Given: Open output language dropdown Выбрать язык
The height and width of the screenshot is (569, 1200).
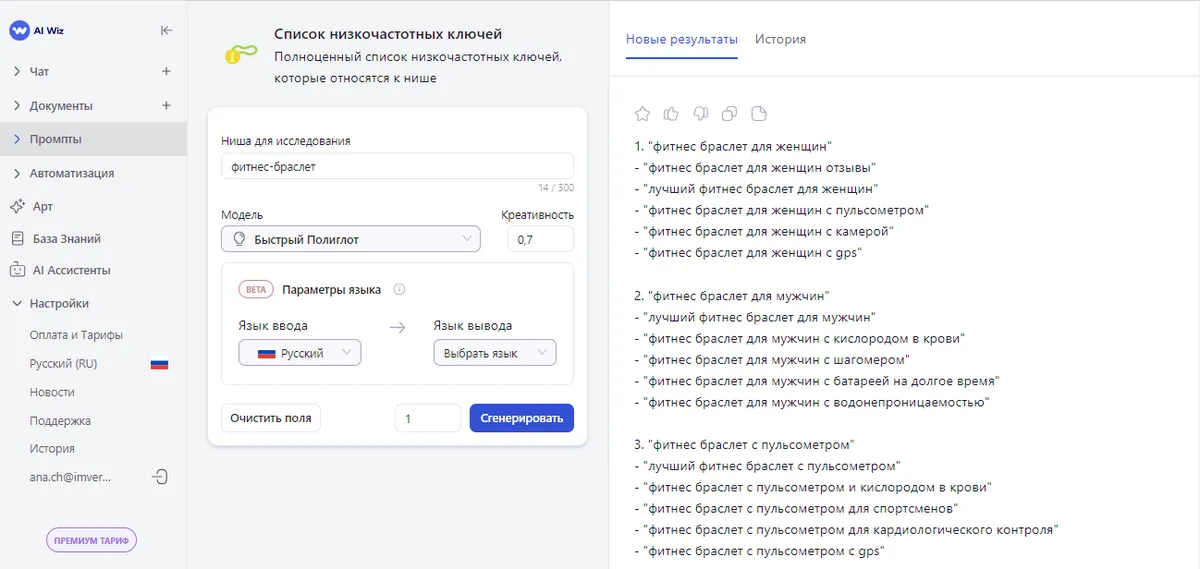Looking at the screenshot, I should click(x=494, y=353).
